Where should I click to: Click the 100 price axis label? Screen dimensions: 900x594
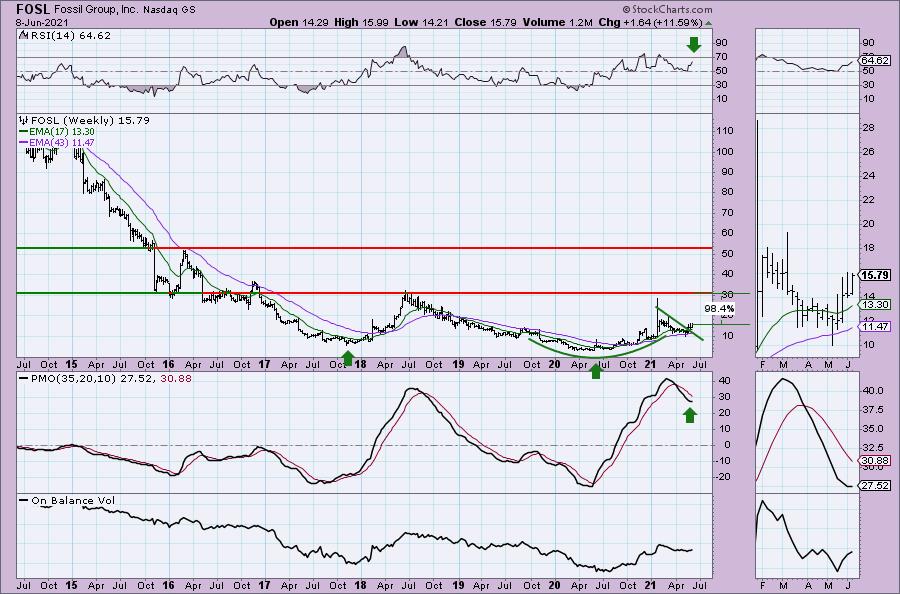725,152
